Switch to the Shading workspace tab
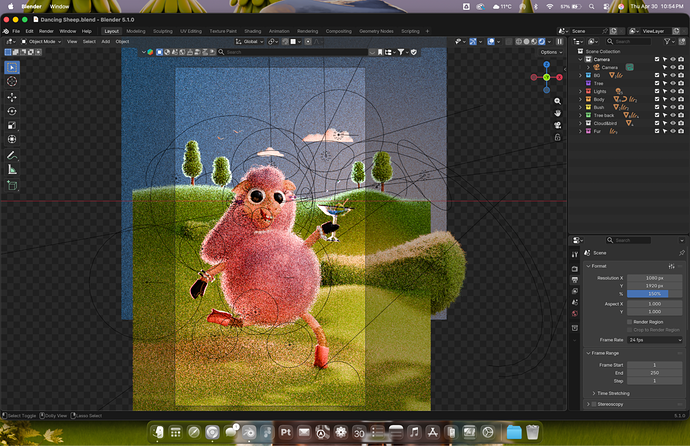Image resolution: width=690 pixels, height=446 pixels. coord(253,31)
